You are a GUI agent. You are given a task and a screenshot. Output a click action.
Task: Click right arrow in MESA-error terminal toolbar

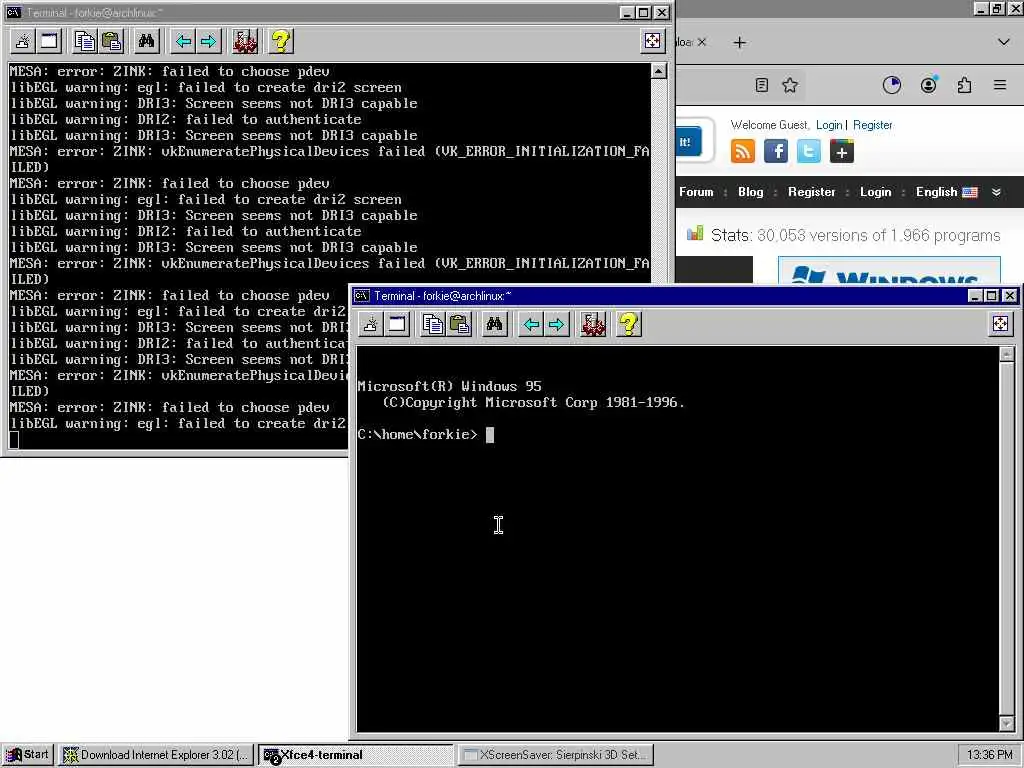(208, 41)
